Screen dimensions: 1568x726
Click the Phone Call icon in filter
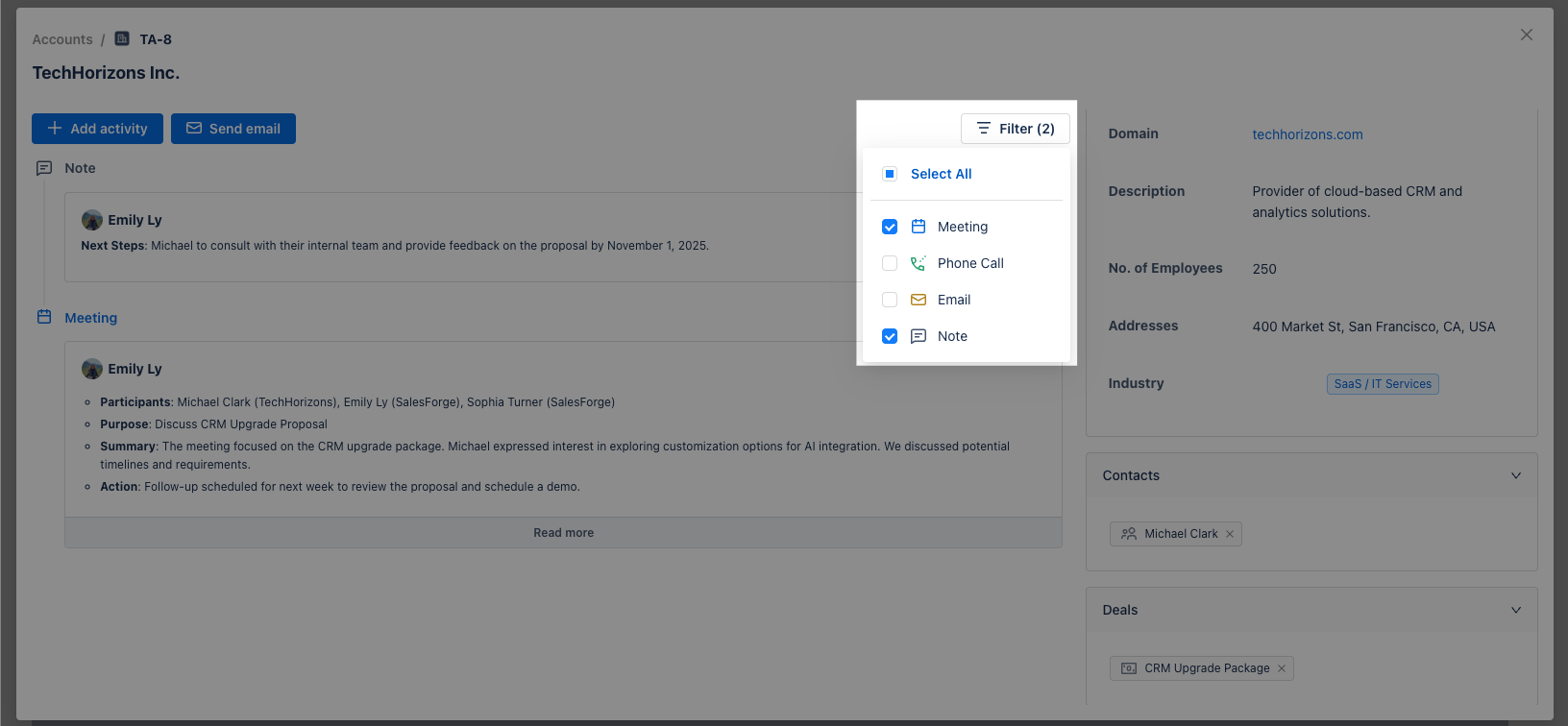tap(919, 263)
